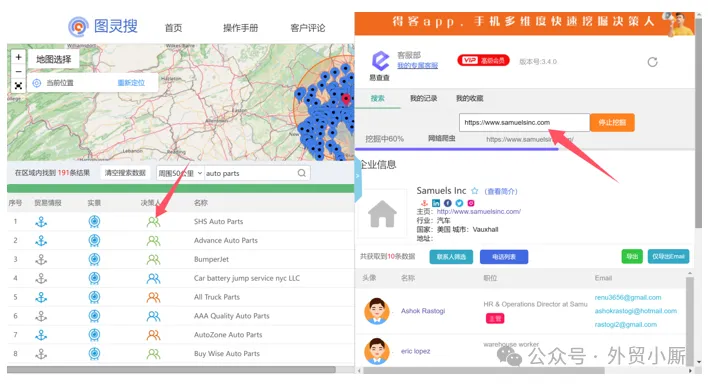Click the 联系人筛选 button
This screenshot has height=384, width=708.
(451, 257)
